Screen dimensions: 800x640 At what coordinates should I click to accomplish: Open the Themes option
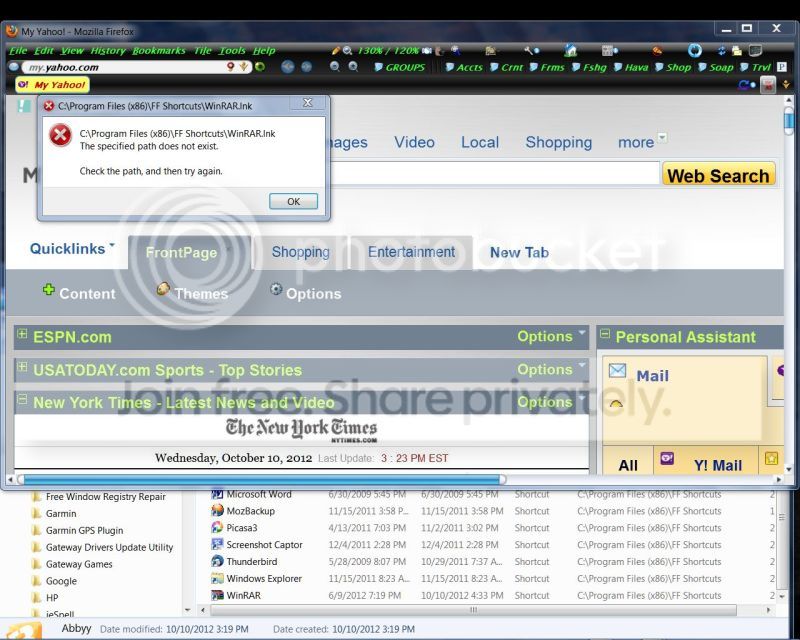[192, 292]
